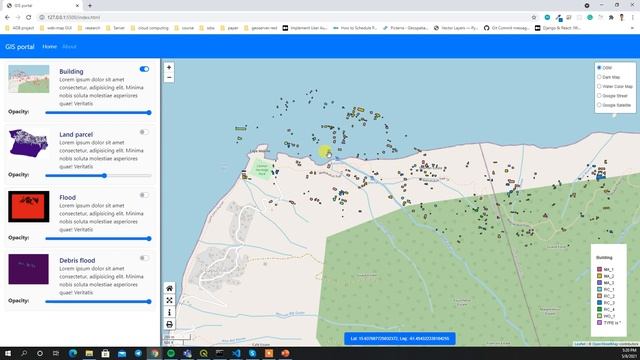Open the ADB project bookmark folder
640x360 pixels.
[x=20, y=28]
